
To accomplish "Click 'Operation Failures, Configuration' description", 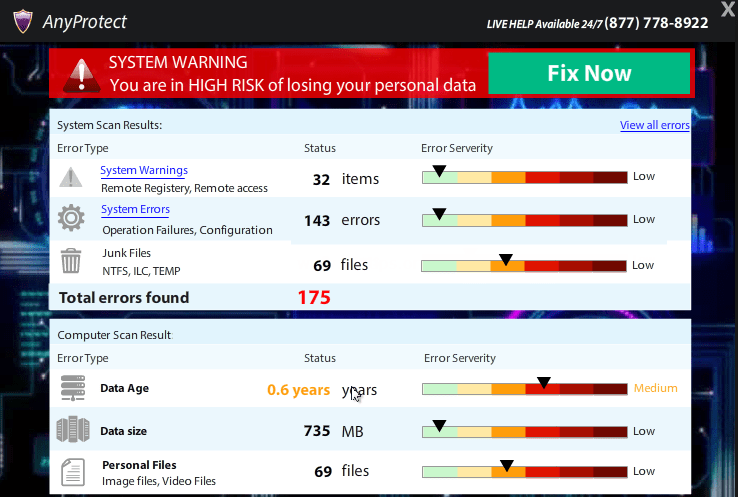I will 187,230.
